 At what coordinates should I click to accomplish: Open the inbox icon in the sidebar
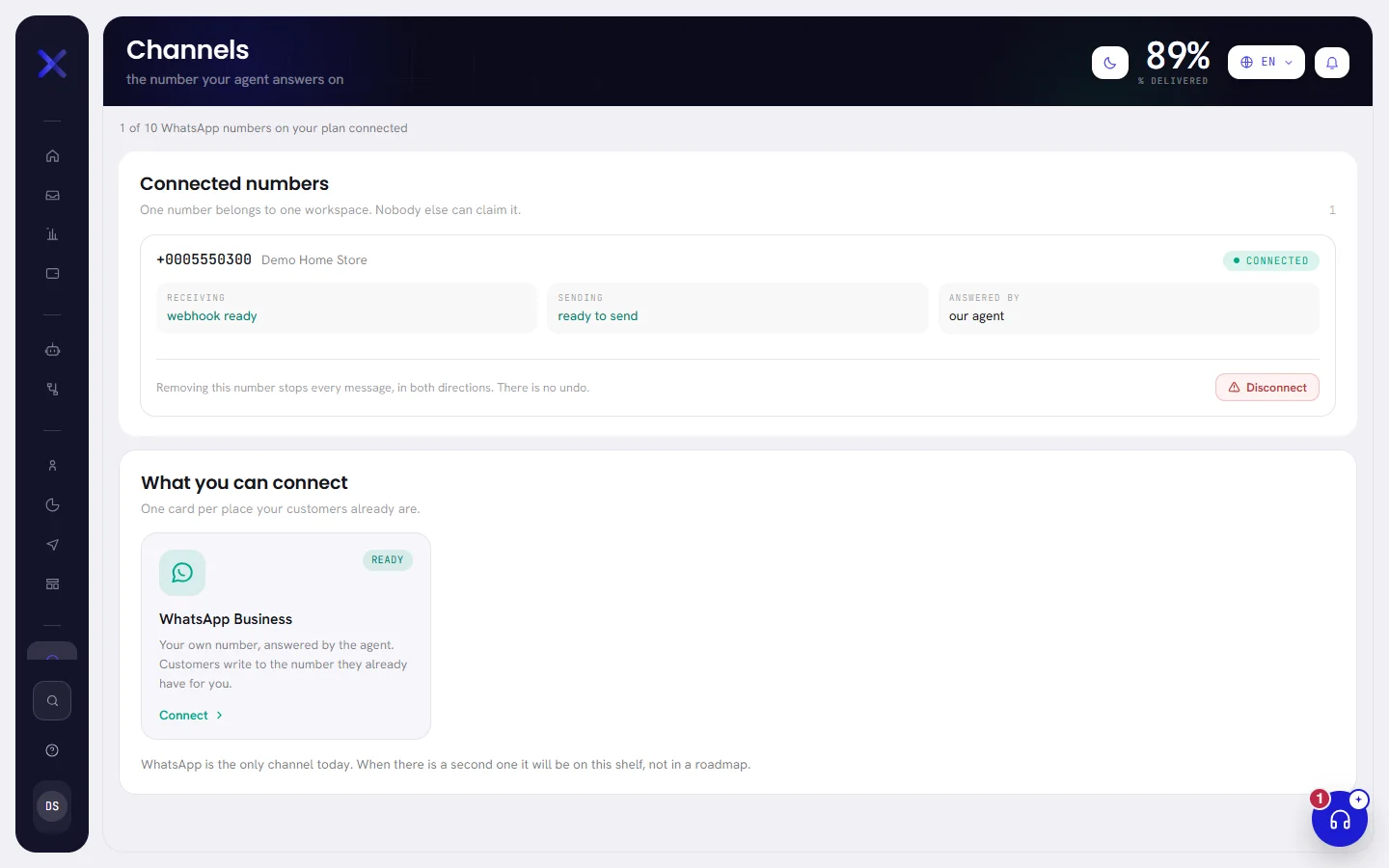click(52, 196)
